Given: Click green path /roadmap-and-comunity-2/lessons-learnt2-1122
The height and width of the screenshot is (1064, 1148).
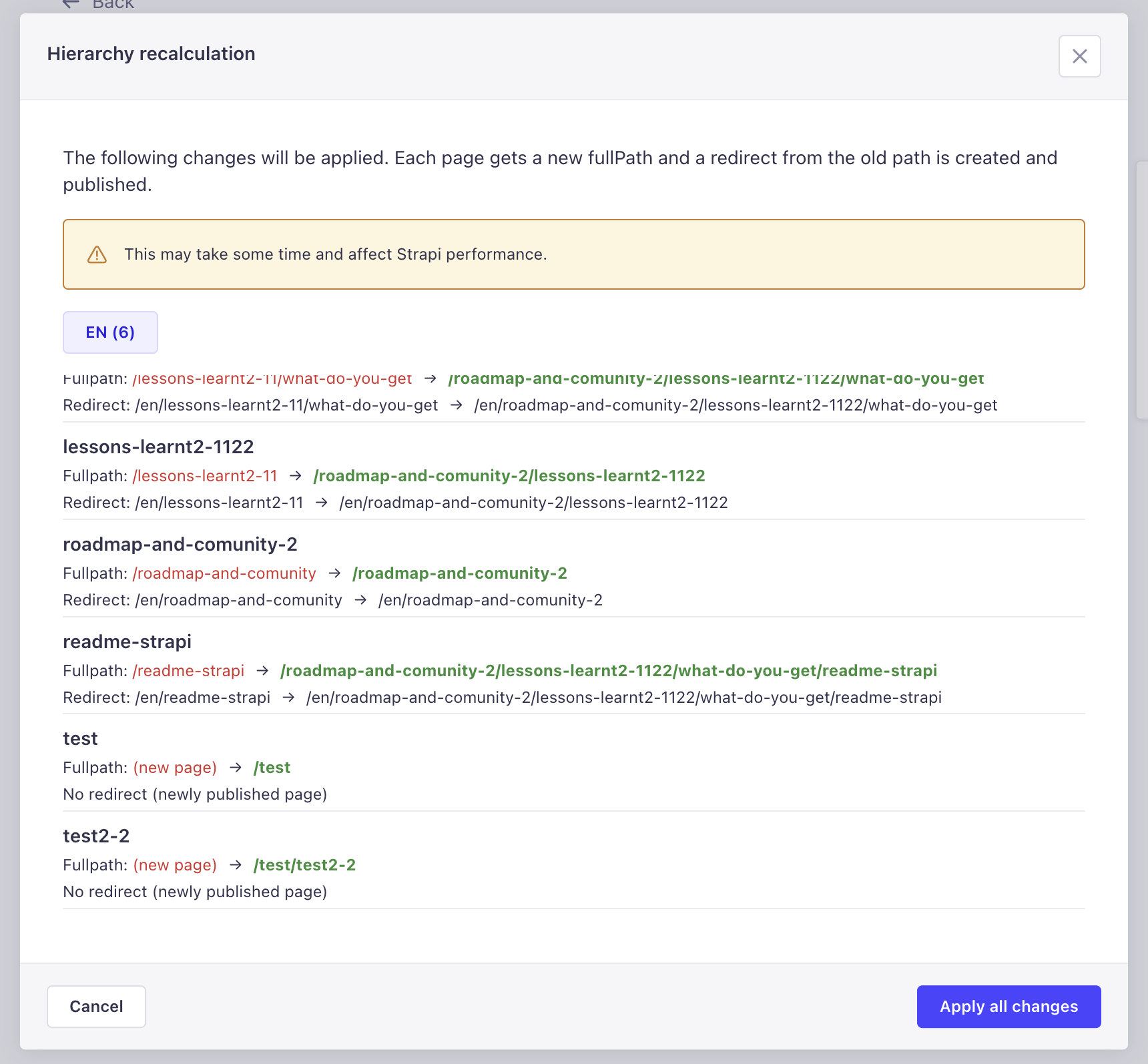Looking at the screenshot, I should [x=509, y=476].
